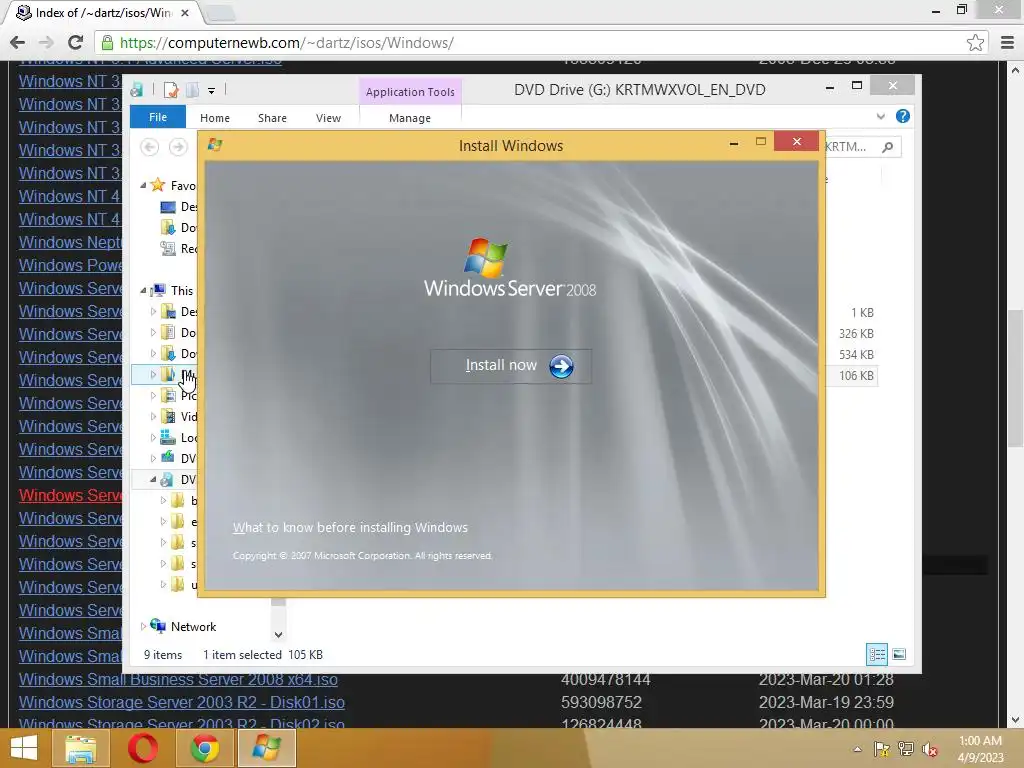Open the network tray icon

[x=906, y=749]
